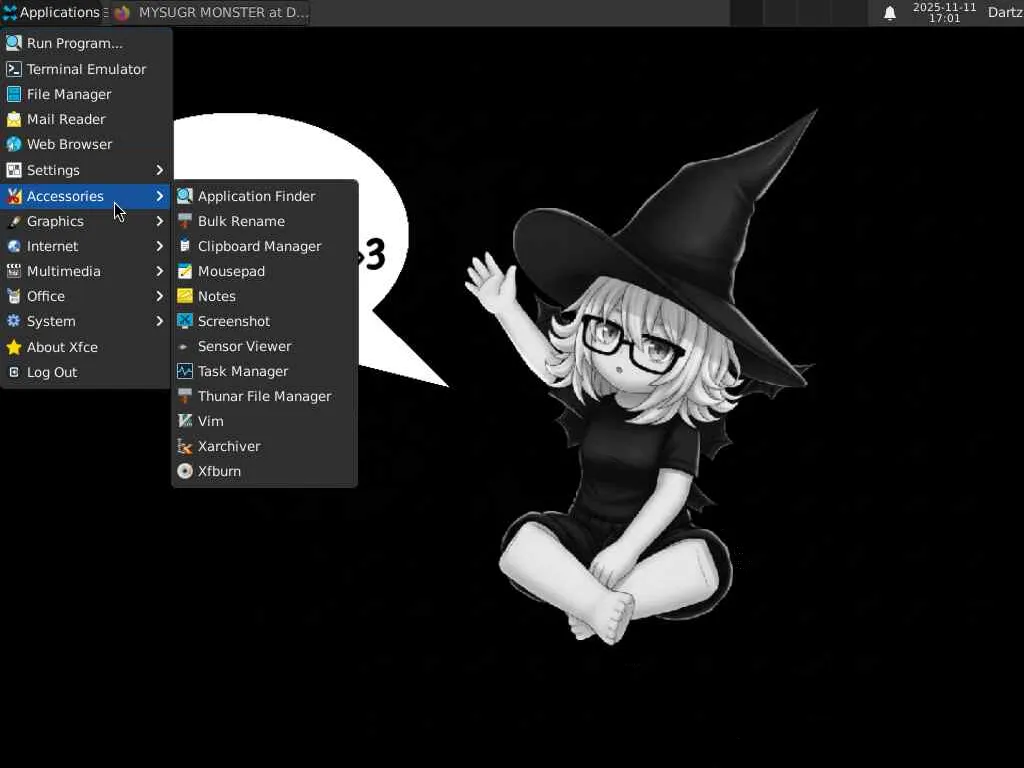Click the Mousepad notepad icon

point(185,271)
